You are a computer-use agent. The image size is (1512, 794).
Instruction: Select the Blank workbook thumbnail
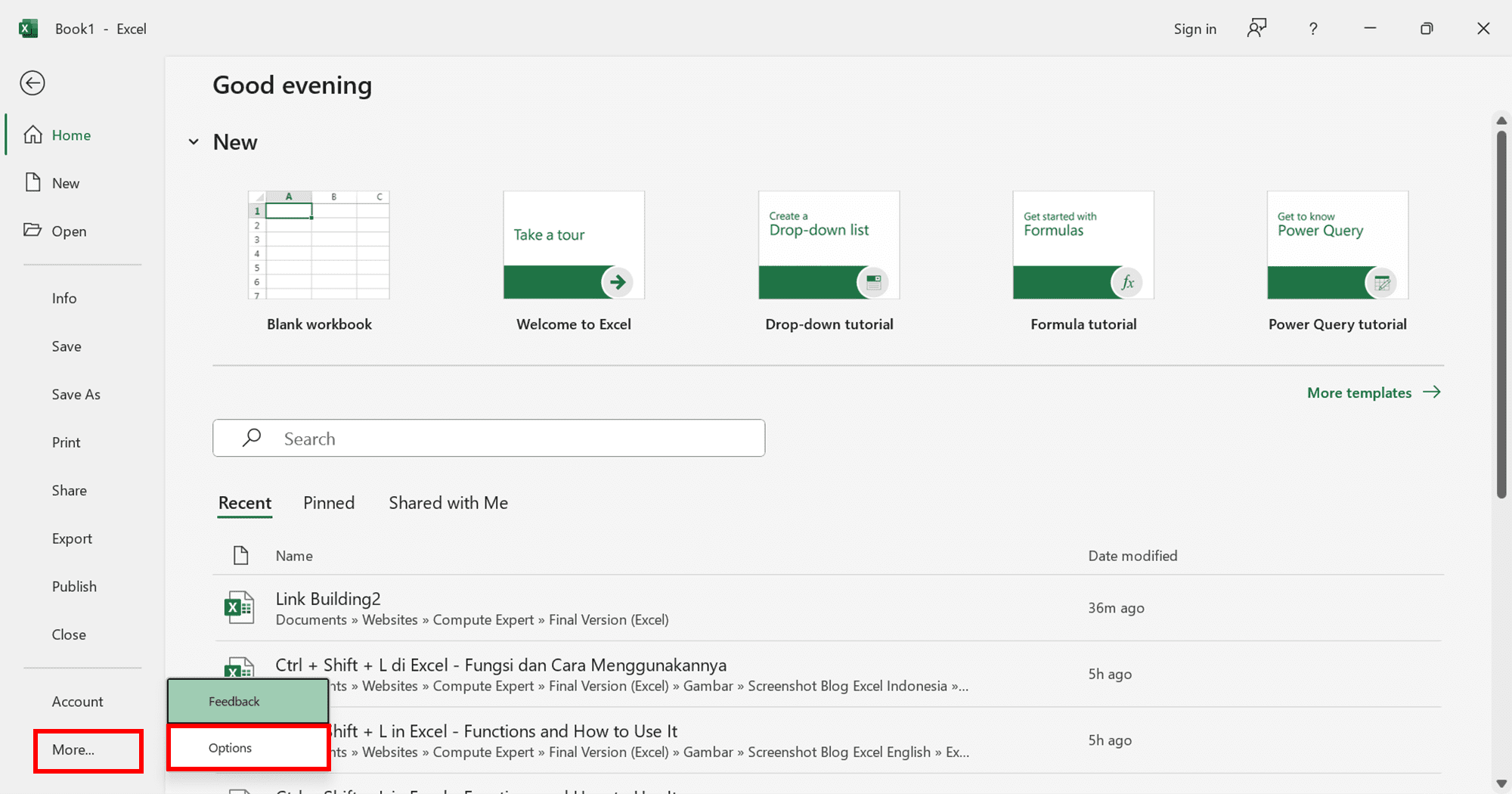pos(319,245)
